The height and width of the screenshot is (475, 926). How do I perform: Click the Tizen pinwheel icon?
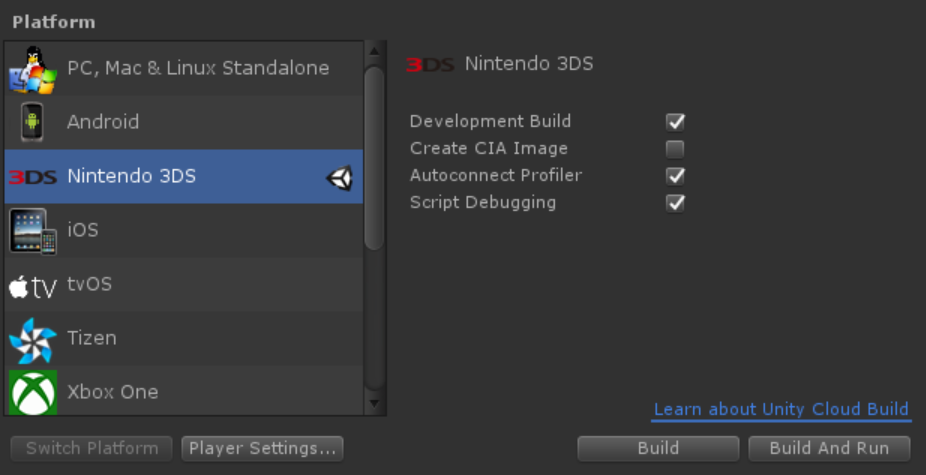(x=32, y=340)
